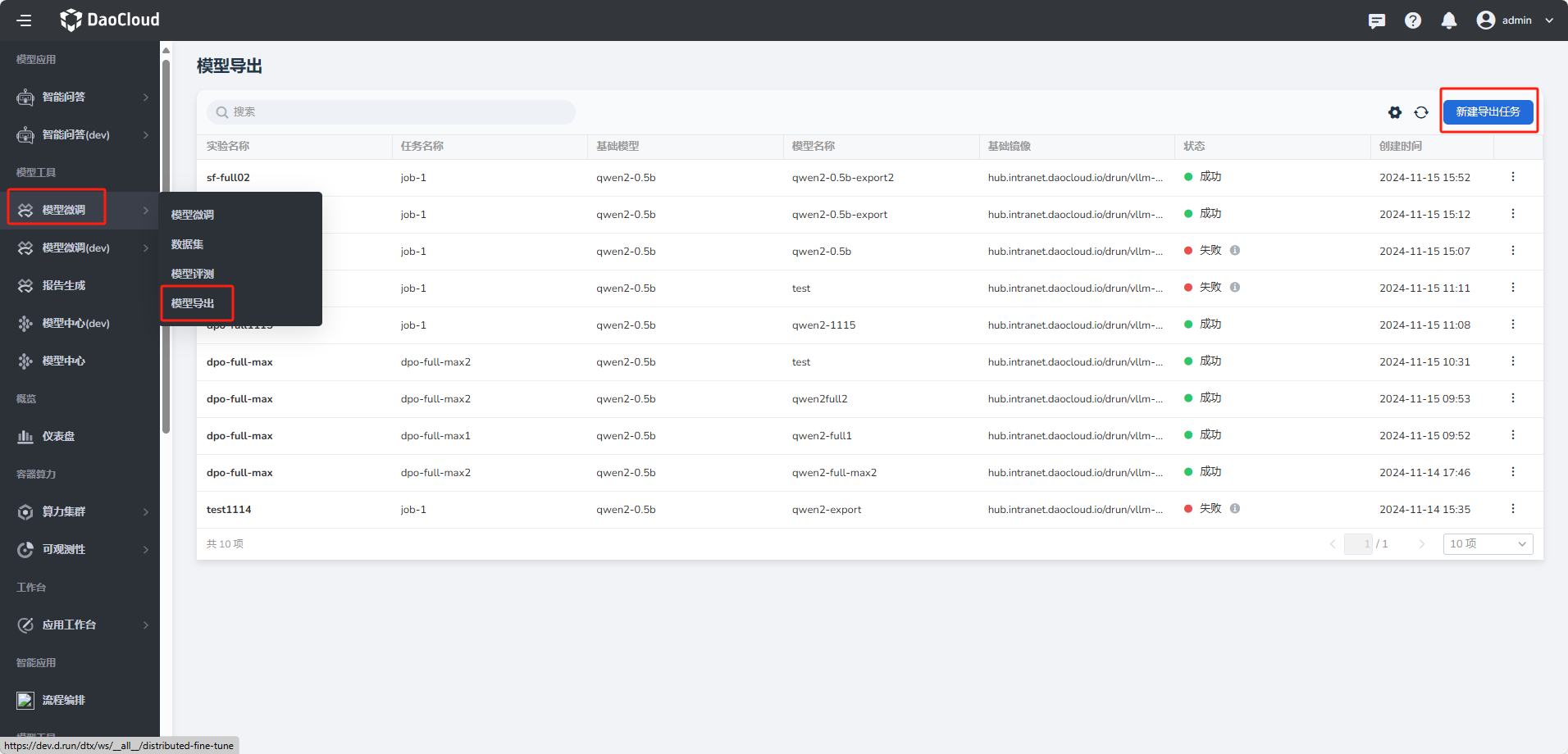This screenshot has height=754, width=1568.
Task: Show failure info for qwen2-0.5b row
Action: pyautogui.click(x=1235, y=251)
